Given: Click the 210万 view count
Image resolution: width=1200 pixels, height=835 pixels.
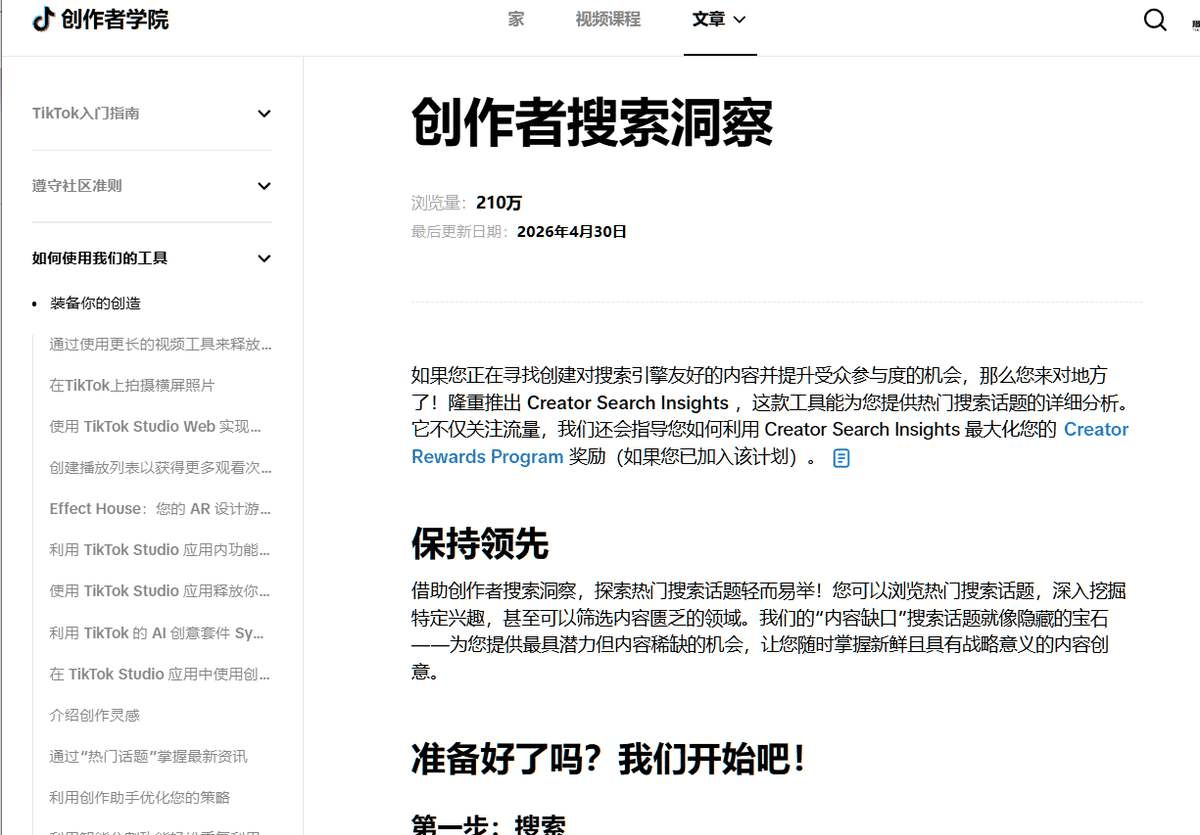Looking at the screenshot, I should (x=499, y=203).
